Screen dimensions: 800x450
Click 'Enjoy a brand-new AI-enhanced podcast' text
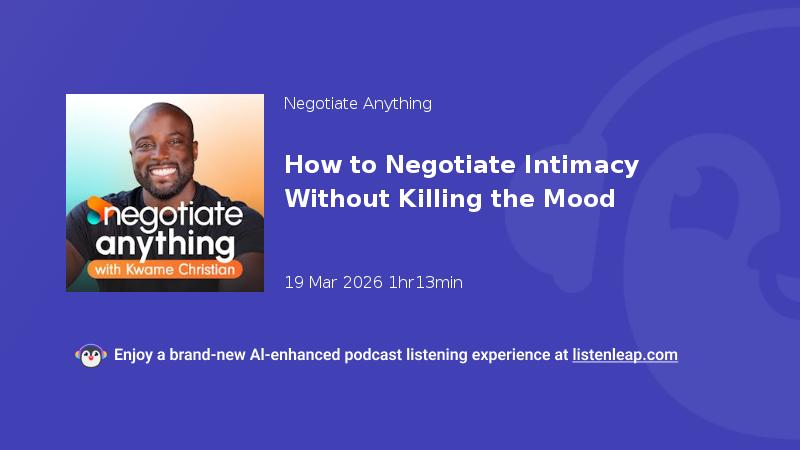pyautogui.click(x=258, y=355)
